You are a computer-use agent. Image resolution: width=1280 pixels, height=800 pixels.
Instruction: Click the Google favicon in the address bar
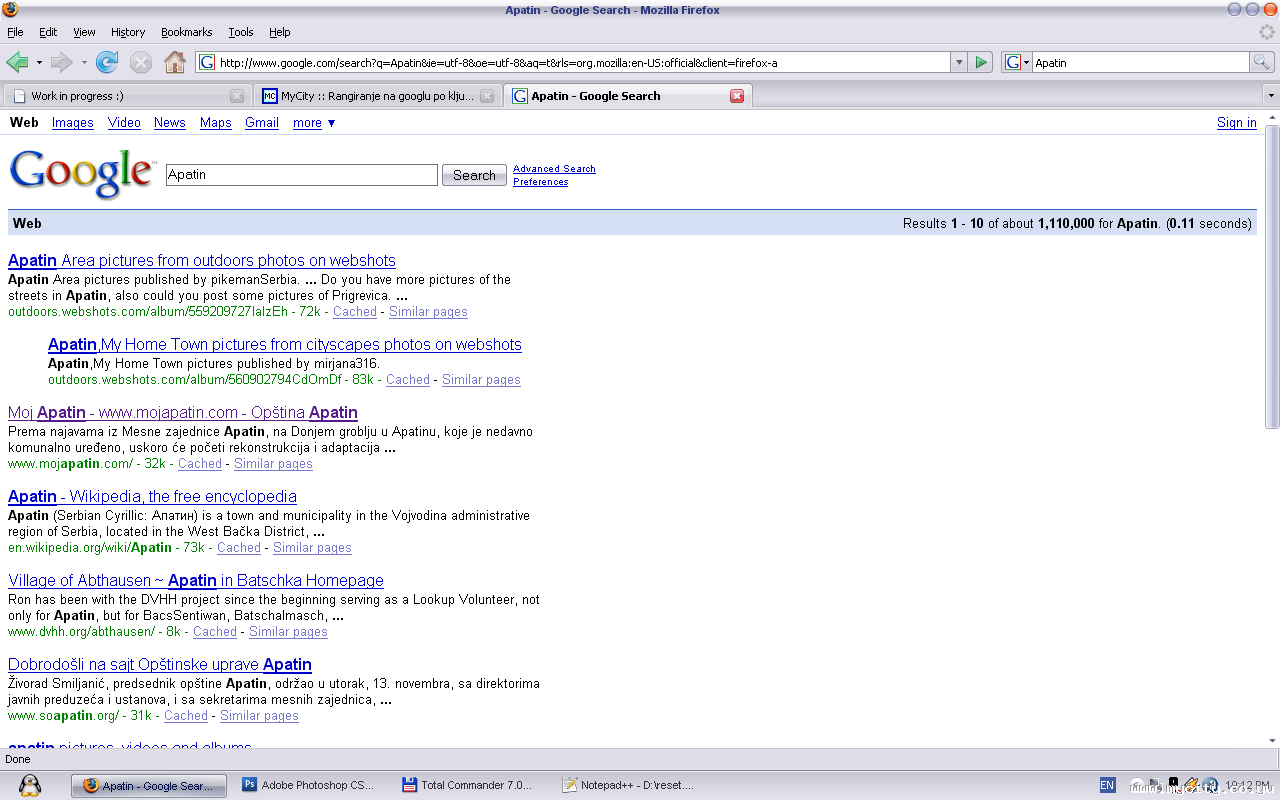point(207,62)
